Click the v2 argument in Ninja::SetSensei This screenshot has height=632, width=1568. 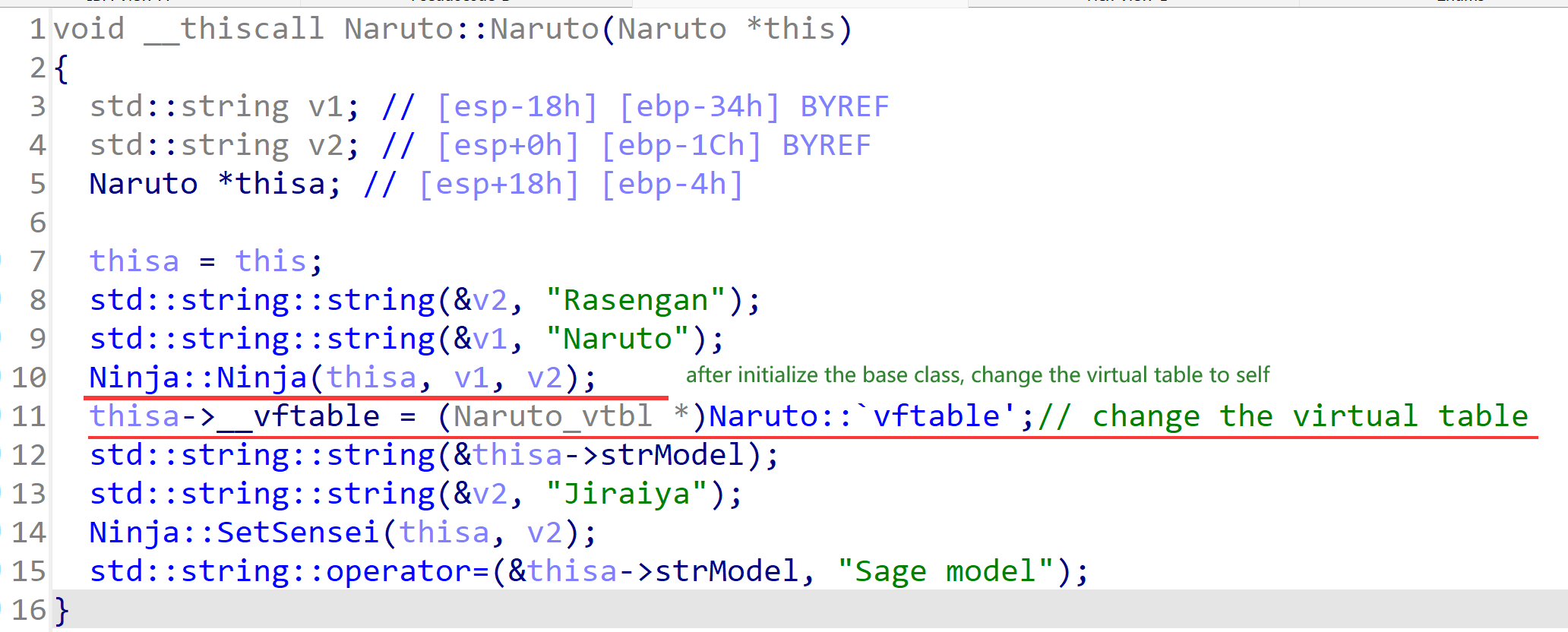(544, 532)
